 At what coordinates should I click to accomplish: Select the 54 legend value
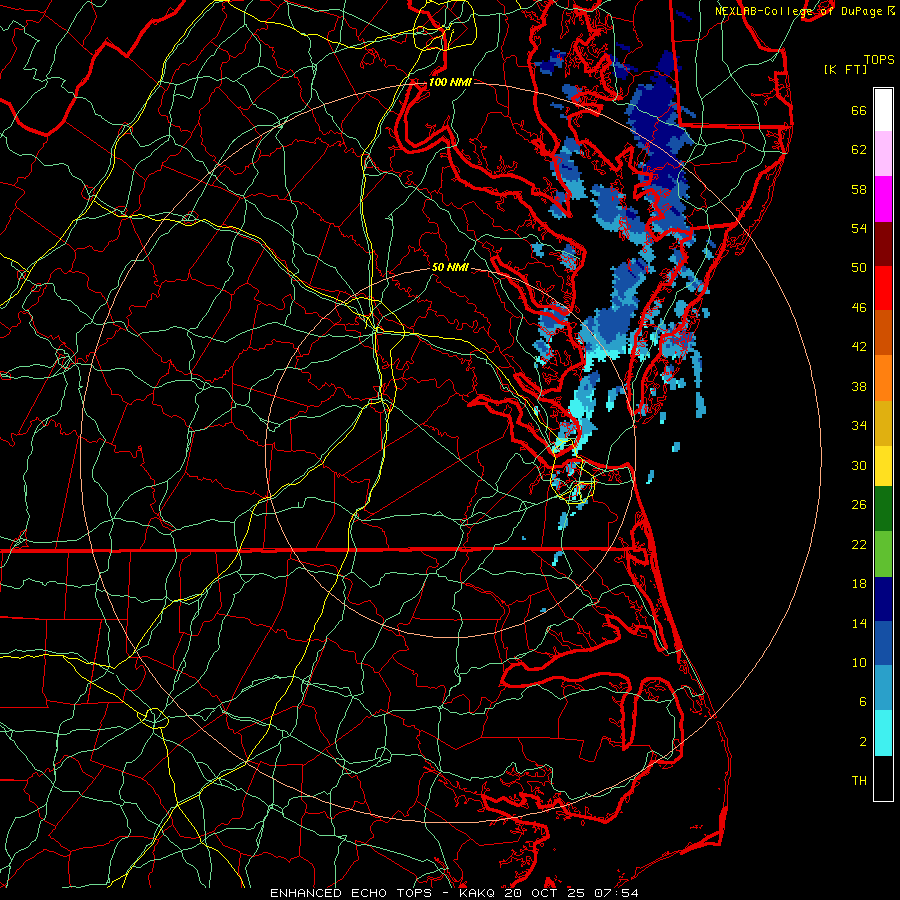point(859,228)
